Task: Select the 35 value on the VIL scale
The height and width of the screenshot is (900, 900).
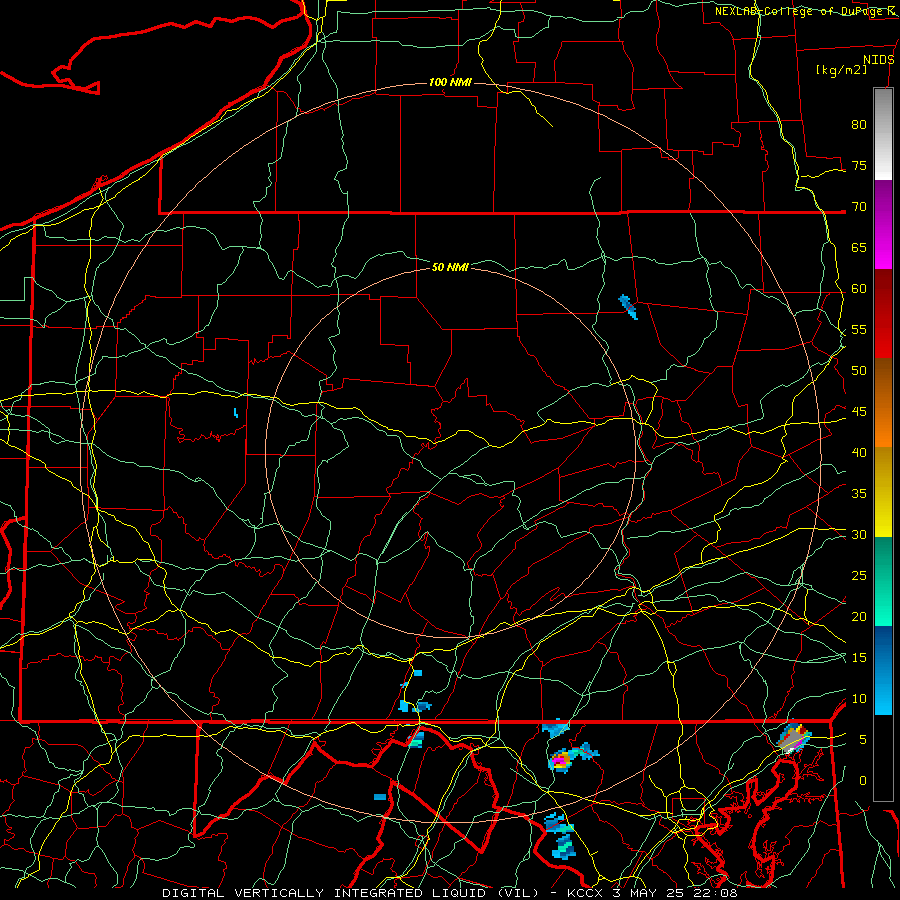Action: 859,494
